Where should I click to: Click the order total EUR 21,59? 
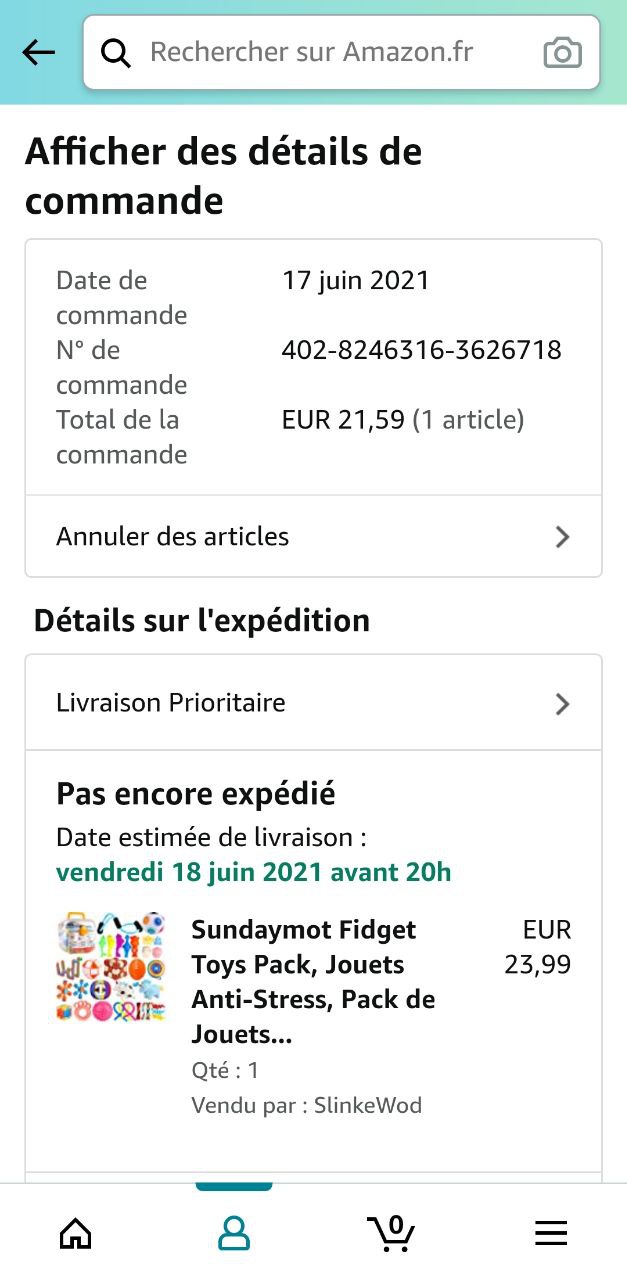click(343, 420)
